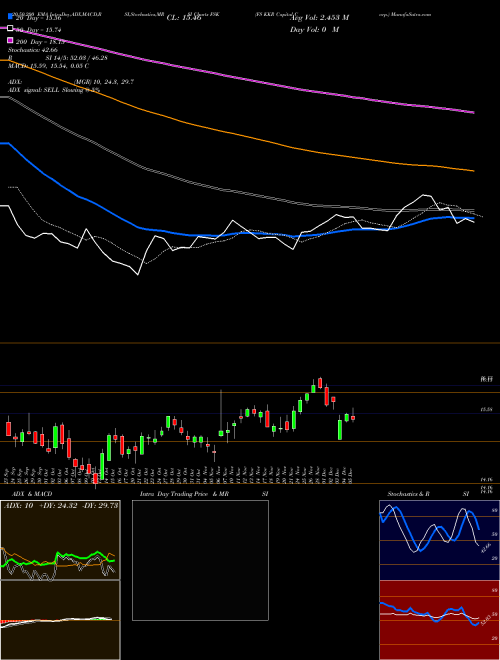Screen dimensions: 500x660
Task: Click the 'ADX signal: SELL' text
Action: pos(54,90)
